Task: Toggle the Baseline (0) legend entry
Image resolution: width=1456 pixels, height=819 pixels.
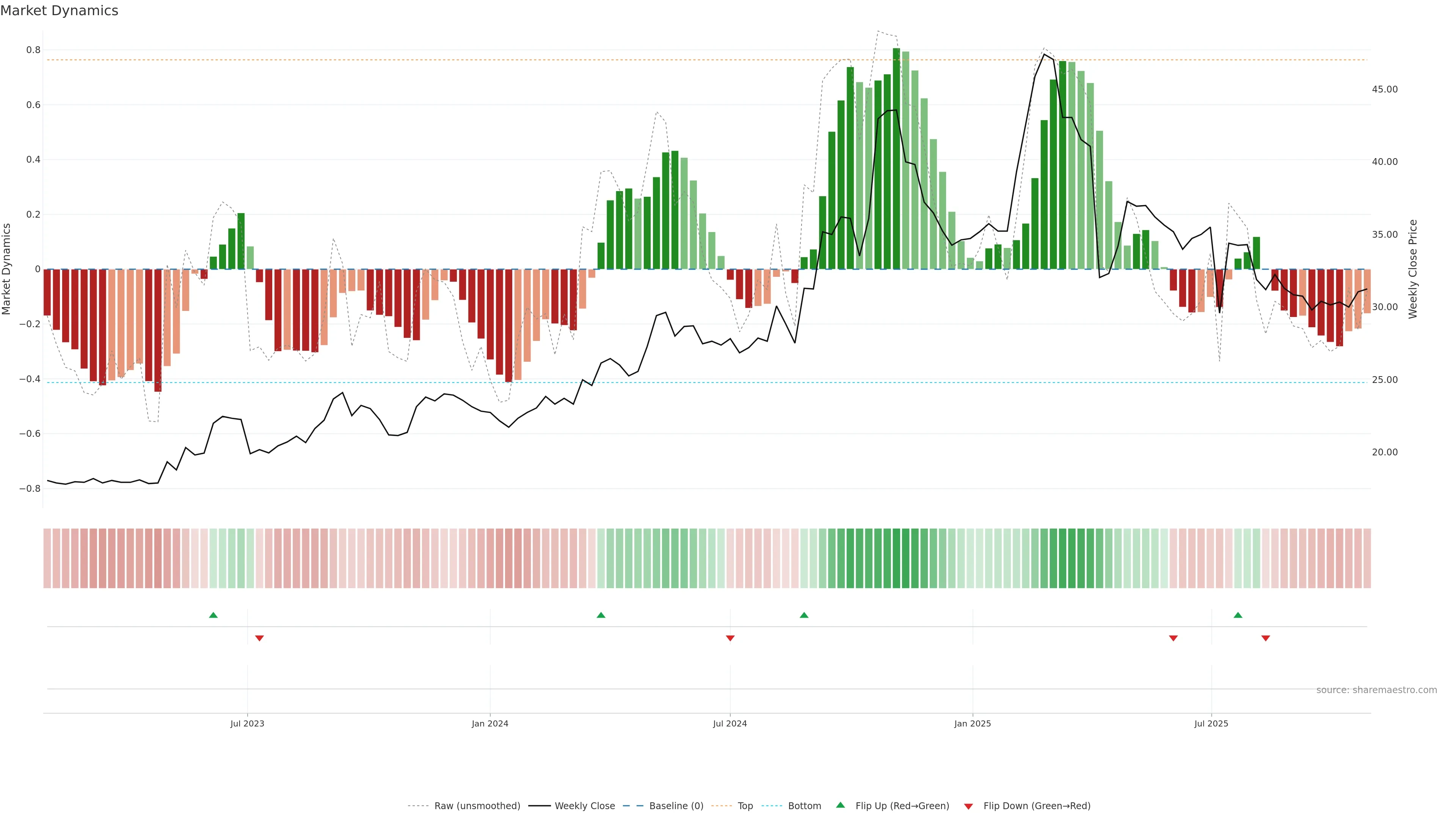Action: [676, 806]
